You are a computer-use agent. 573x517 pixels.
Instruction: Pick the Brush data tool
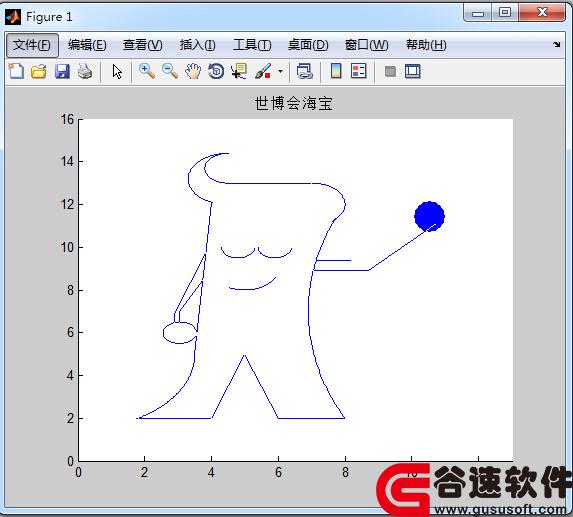(263, 71)
